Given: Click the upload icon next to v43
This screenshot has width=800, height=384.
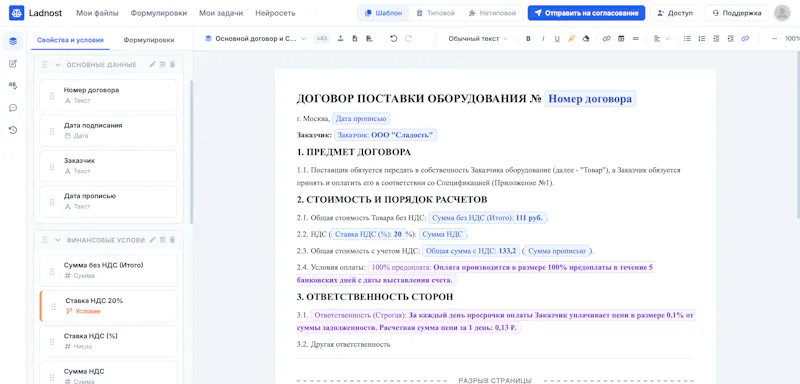Looking at the screenshot, I should [340, 38].
